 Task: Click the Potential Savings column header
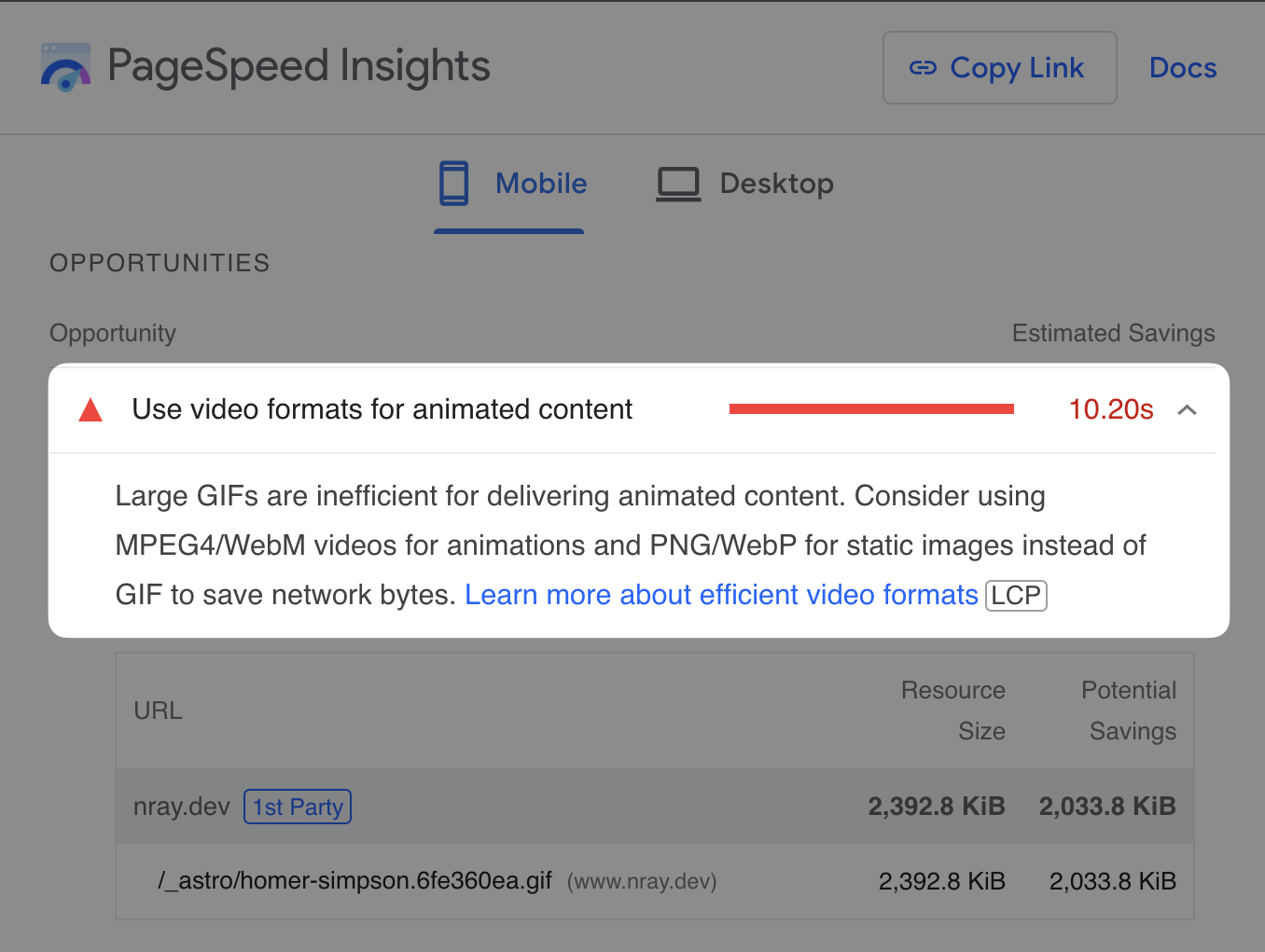1129,711
